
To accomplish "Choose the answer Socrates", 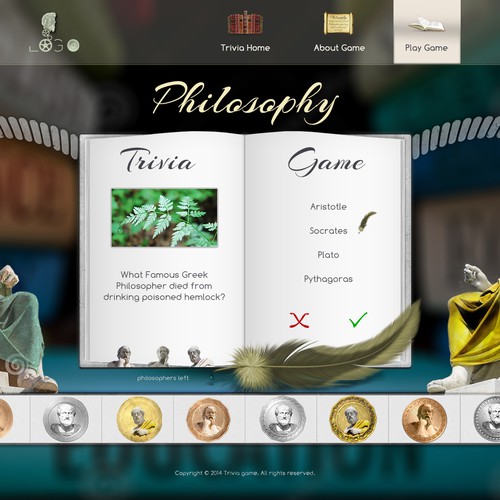I will point(328,231).
